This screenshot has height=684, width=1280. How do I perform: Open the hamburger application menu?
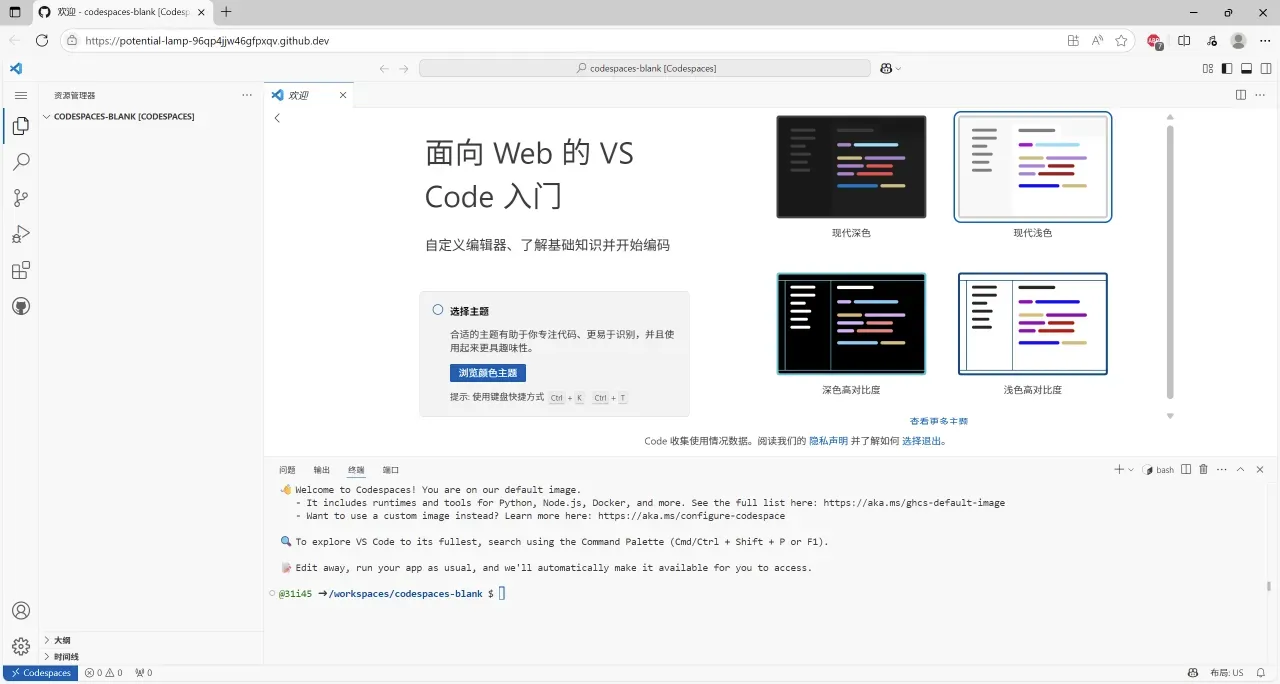(x=20, y=95)
